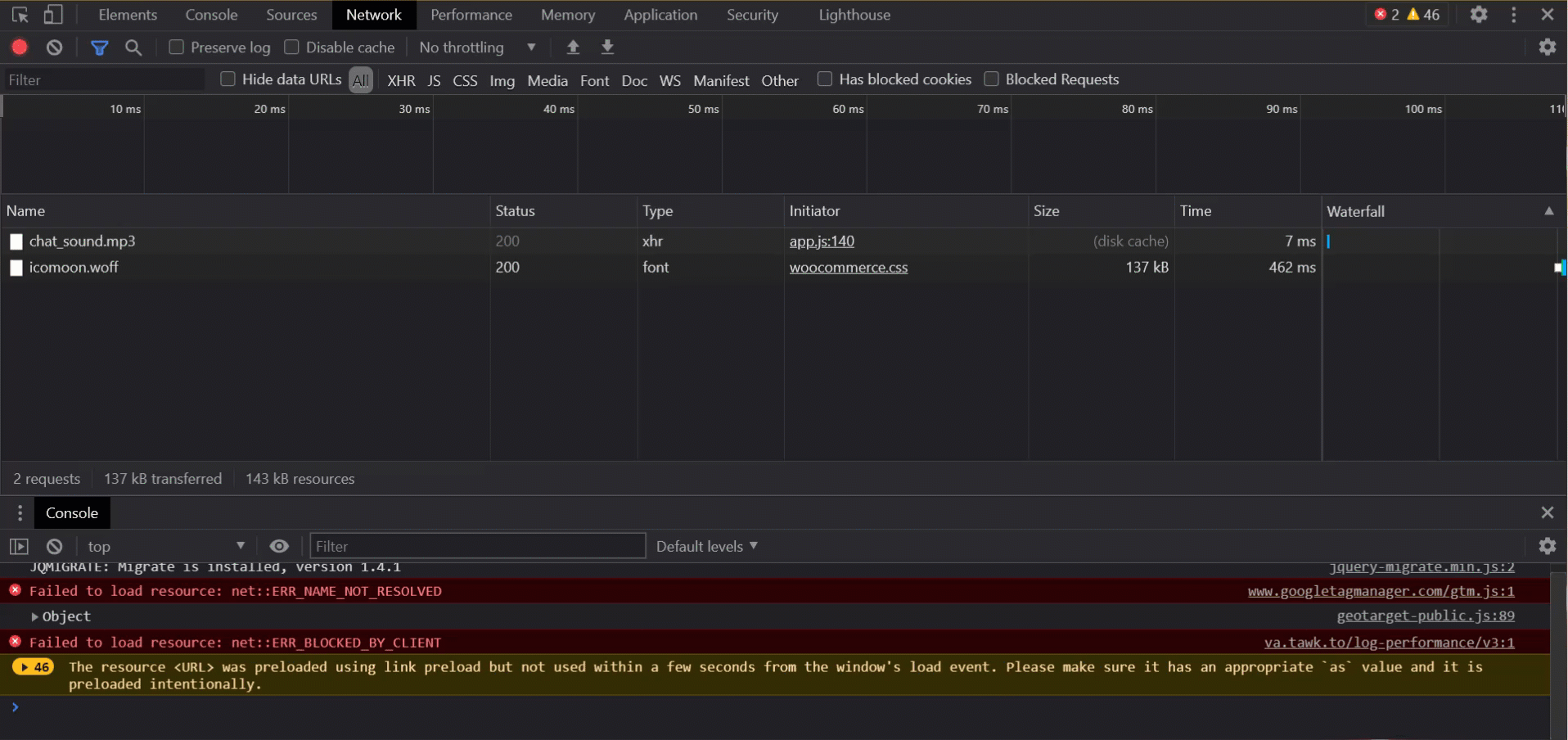Select the inspect element cursor tool
This screenshot has height=740, width=1568.
click(20, 14)
